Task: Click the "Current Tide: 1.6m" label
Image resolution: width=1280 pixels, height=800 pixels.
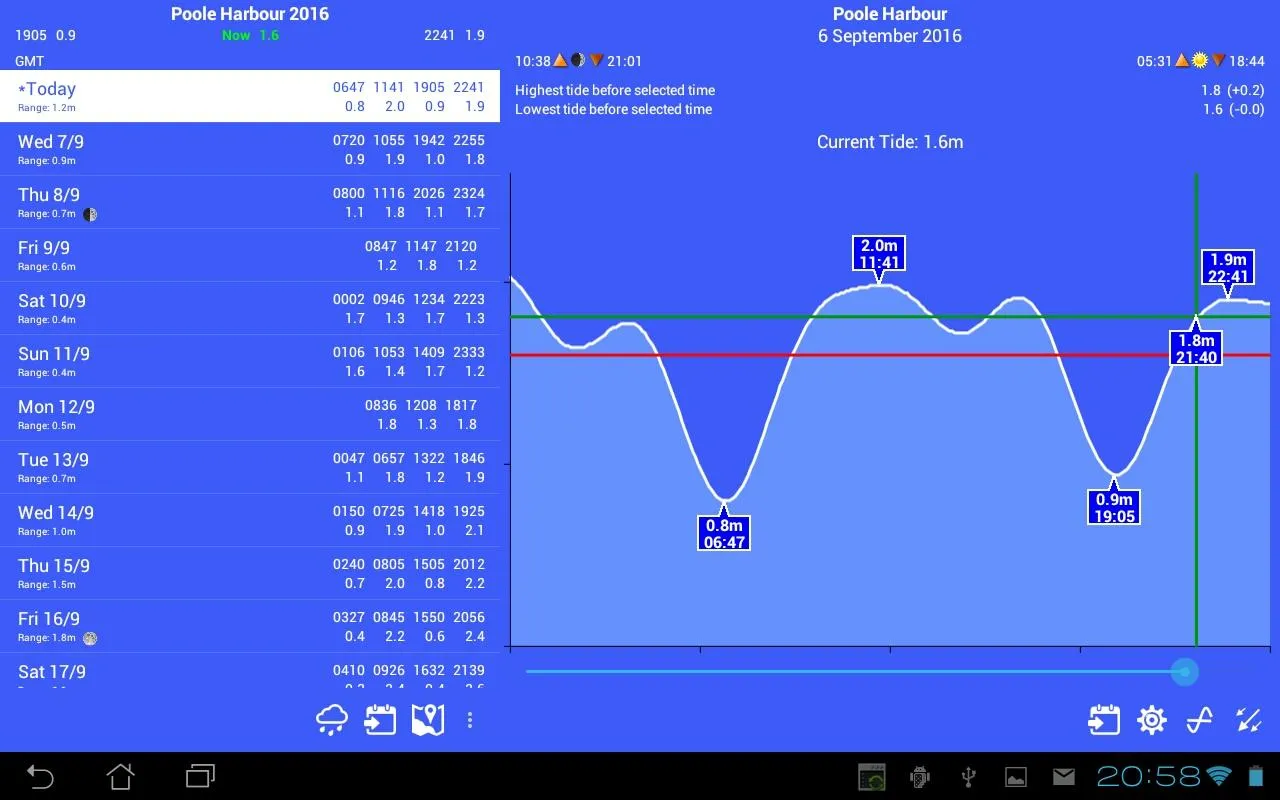Action: pos(890,142)
